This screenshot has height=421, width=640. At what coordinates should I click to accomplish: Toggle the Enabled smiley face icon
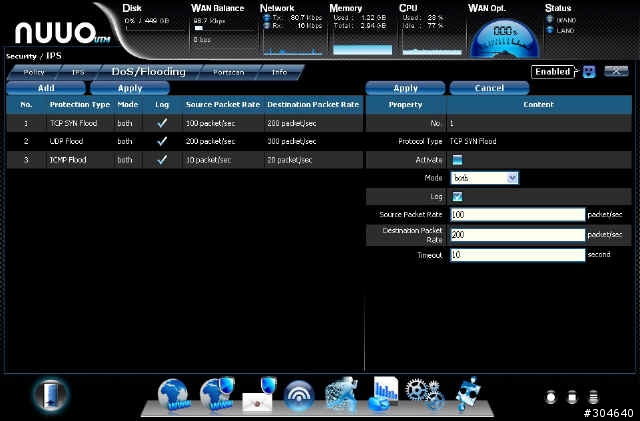pyautogui.click(x=589, y=72)
